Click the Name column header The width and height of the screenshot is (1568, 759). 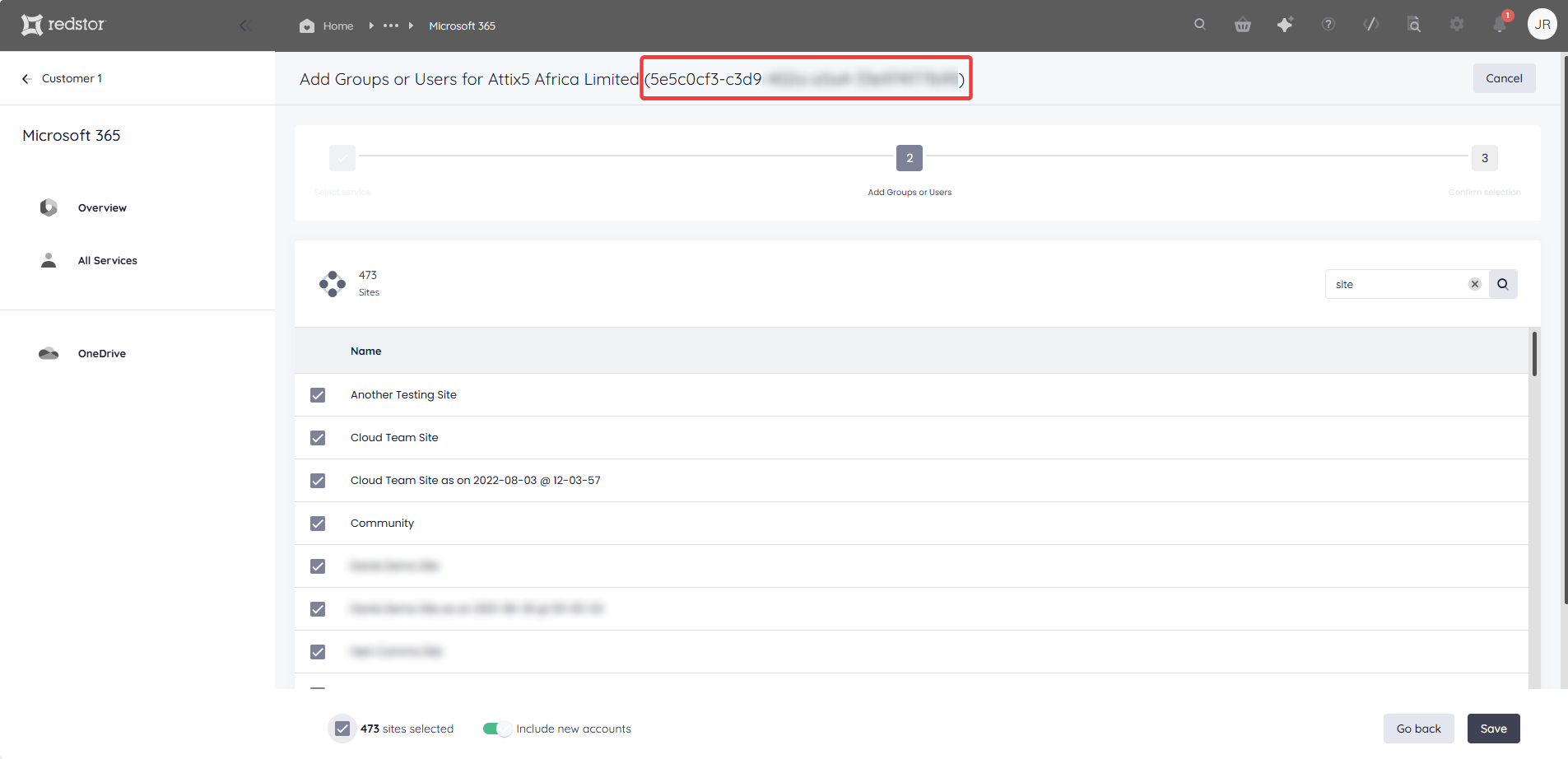click(x=365, y=351)
